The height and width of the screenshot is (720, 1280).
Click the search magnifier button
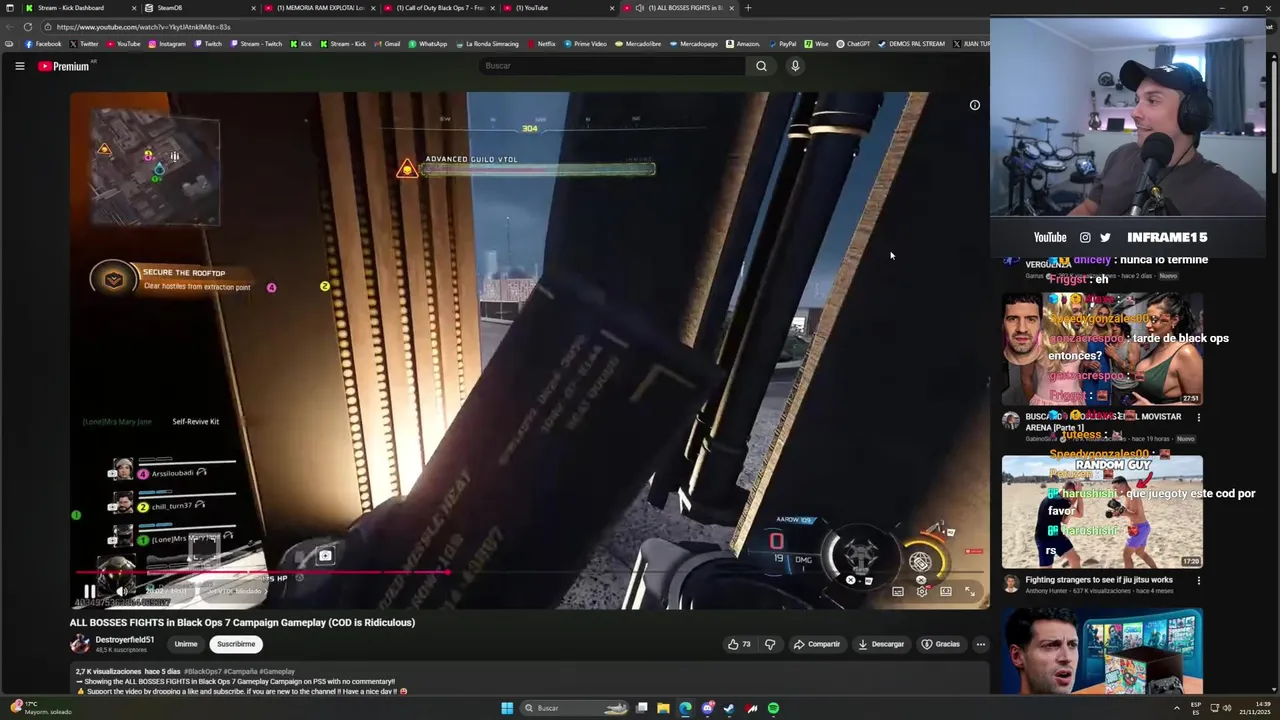tap(761, 66)
